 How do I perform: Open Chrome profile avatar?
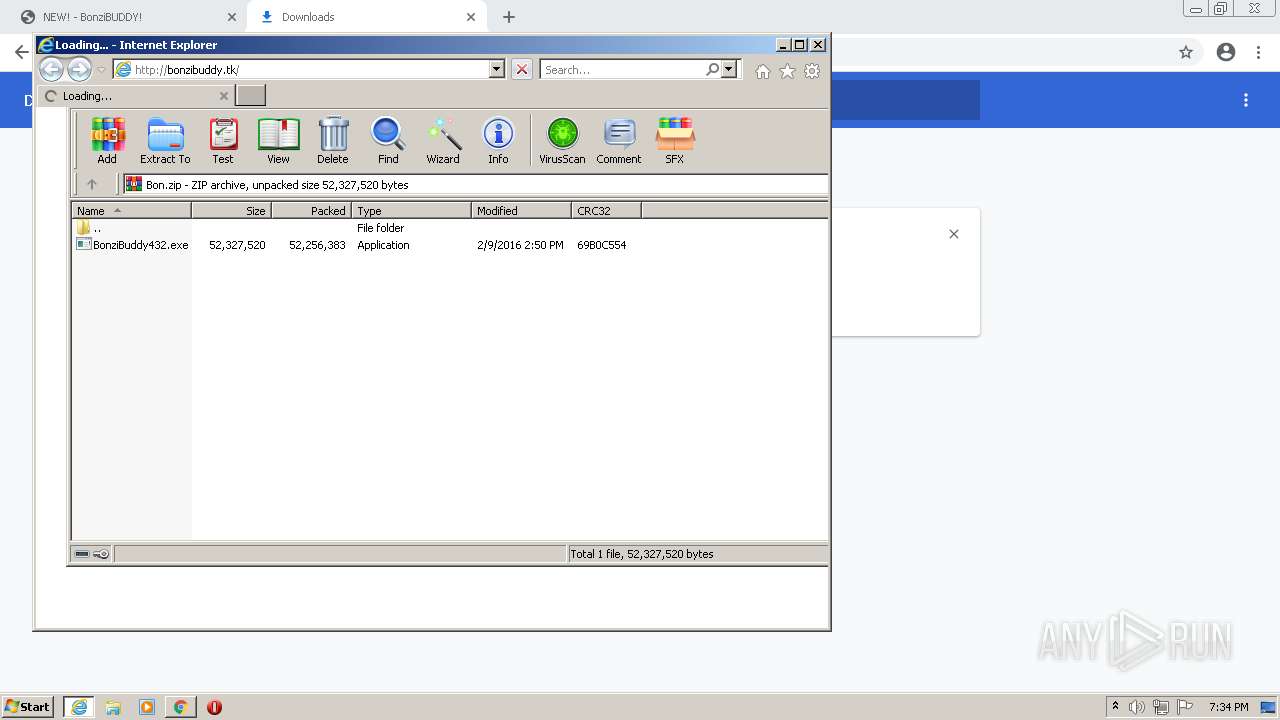[1226, 52]
